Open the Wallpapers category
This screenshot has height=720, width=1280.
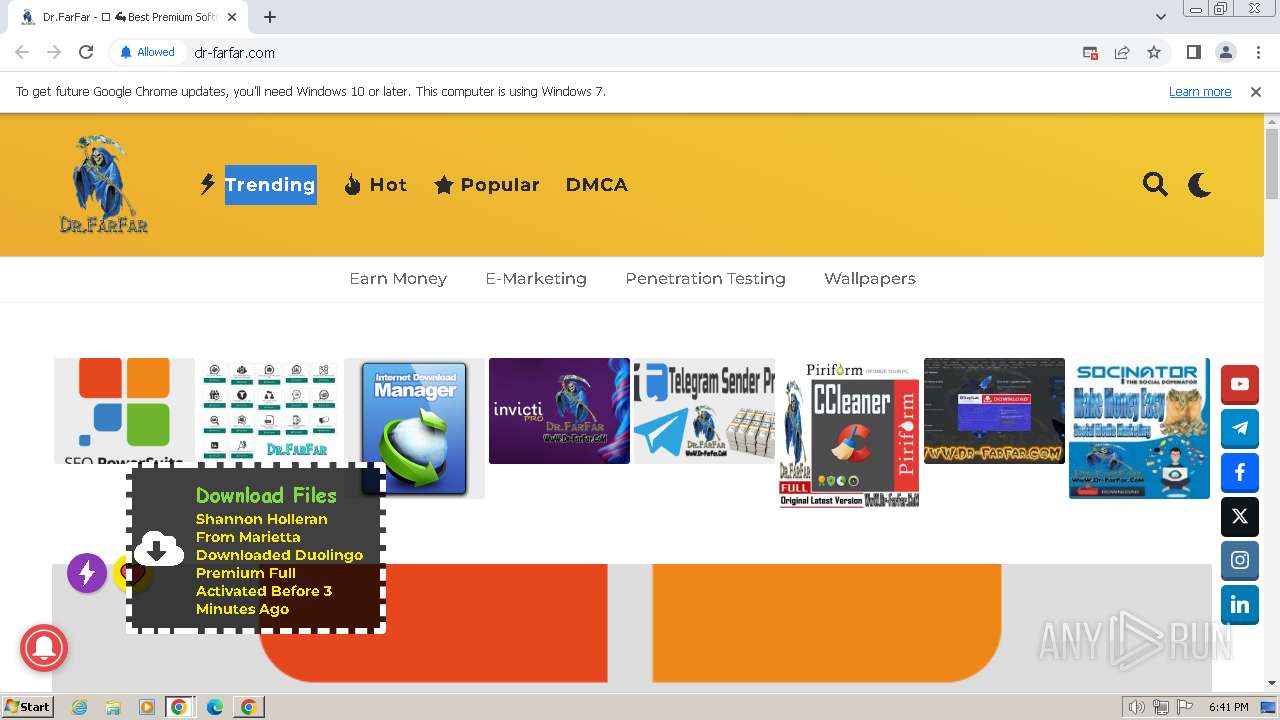pyautogui.click(x=870, y=279)
